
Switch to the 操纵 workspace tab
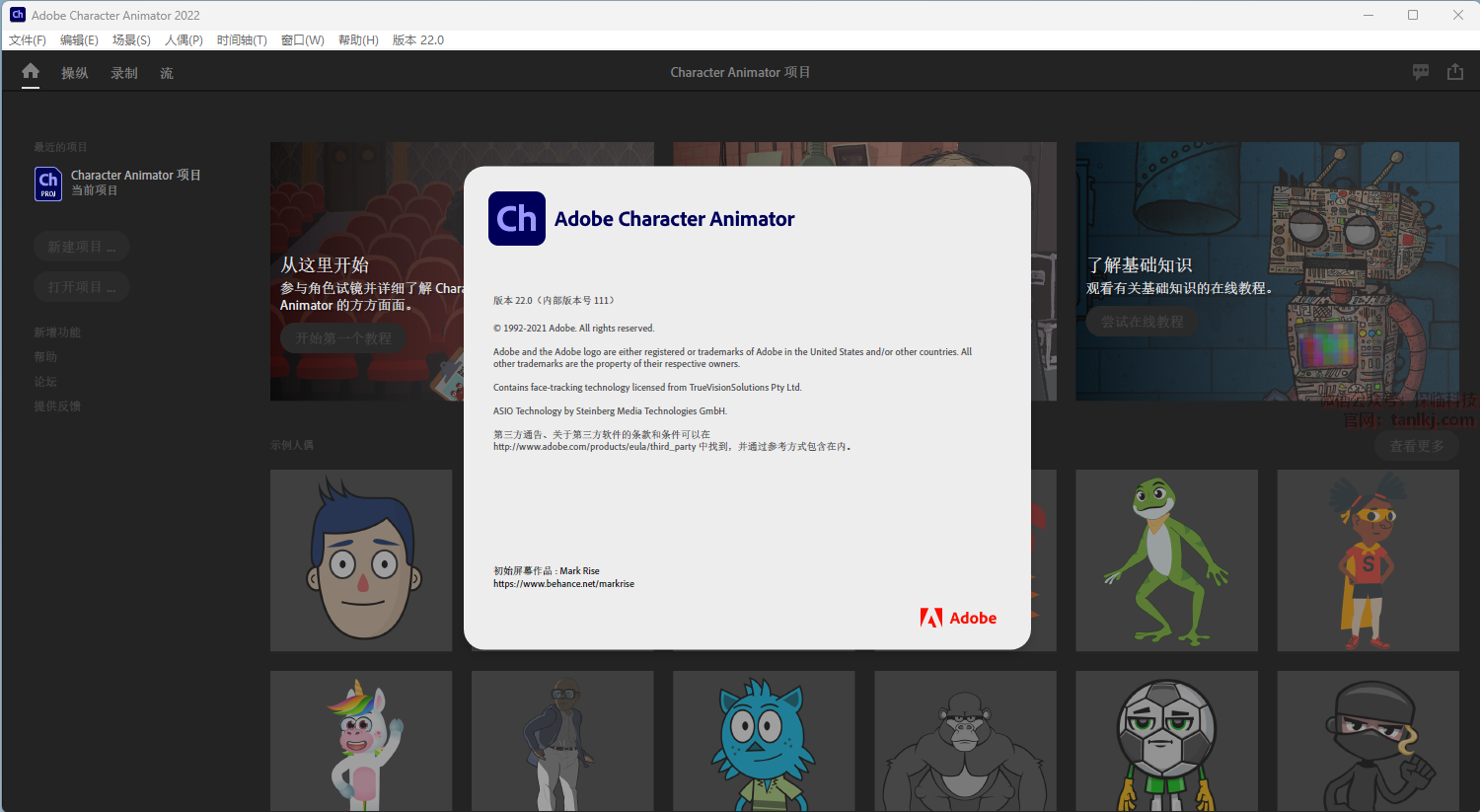tap(75, 73)
